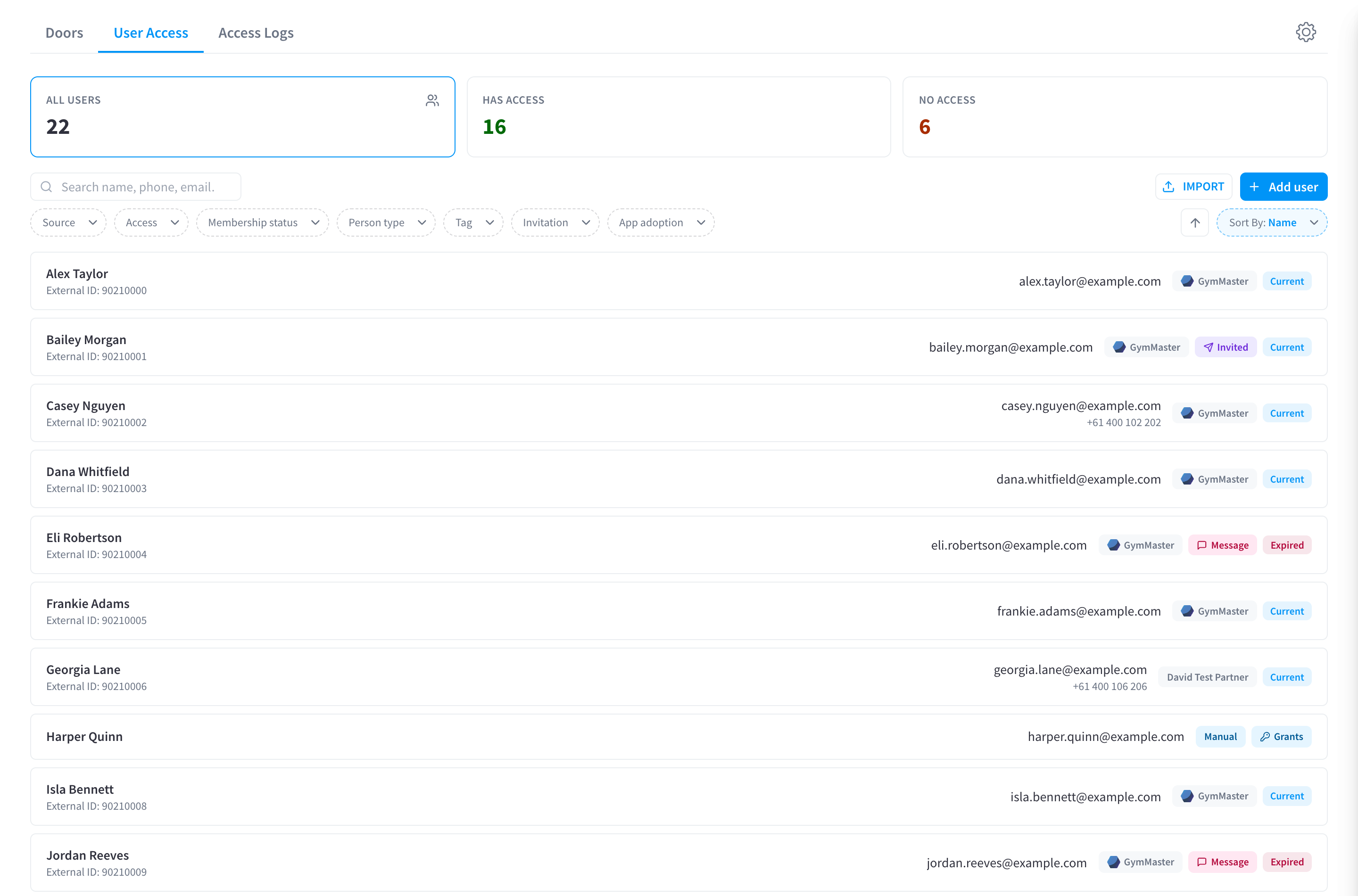Toggle ascending sort arrow button
Screen dimensions: 1358x896
pyautogui.click(x=1194, y=222)
